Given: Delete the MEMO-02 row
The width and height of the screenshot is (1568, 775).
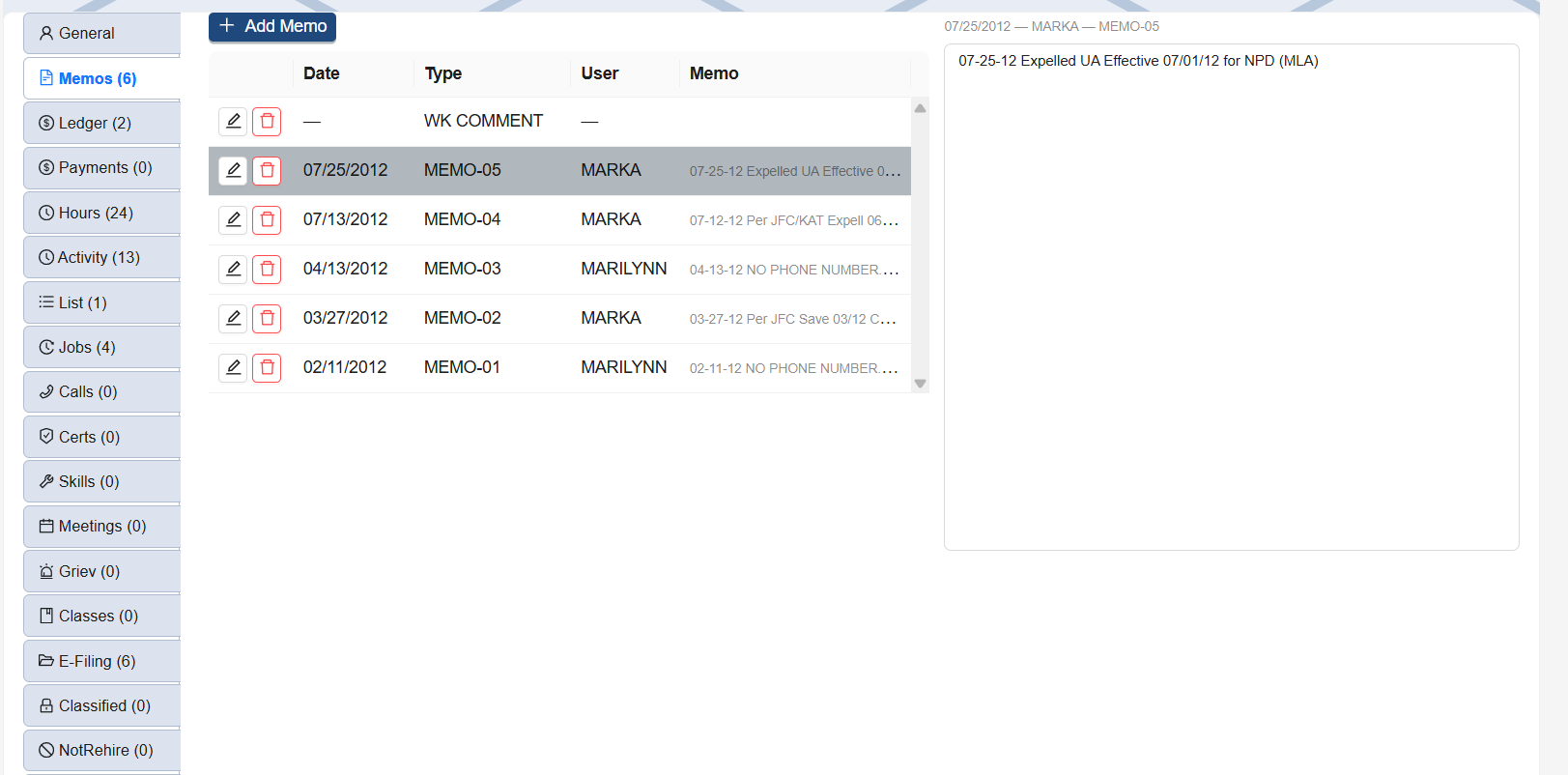Looking at the screenshot, I should (x=267, y=319).
